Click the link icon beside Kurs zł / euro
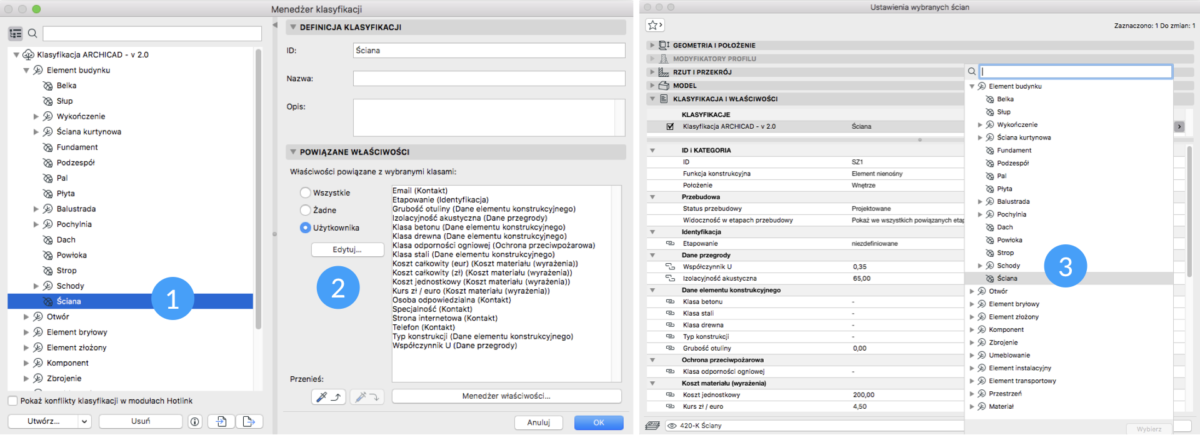 click(669, 406)
